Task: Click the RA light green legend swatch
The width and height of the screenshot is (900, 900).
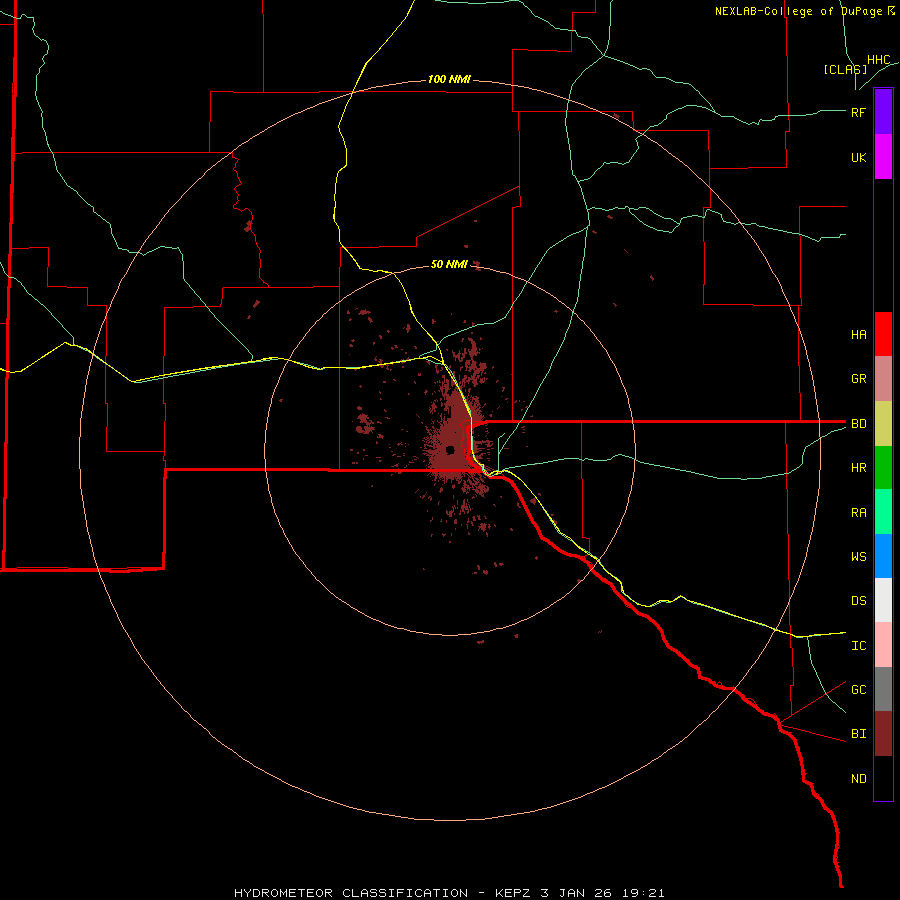Action: coord(883,512)
